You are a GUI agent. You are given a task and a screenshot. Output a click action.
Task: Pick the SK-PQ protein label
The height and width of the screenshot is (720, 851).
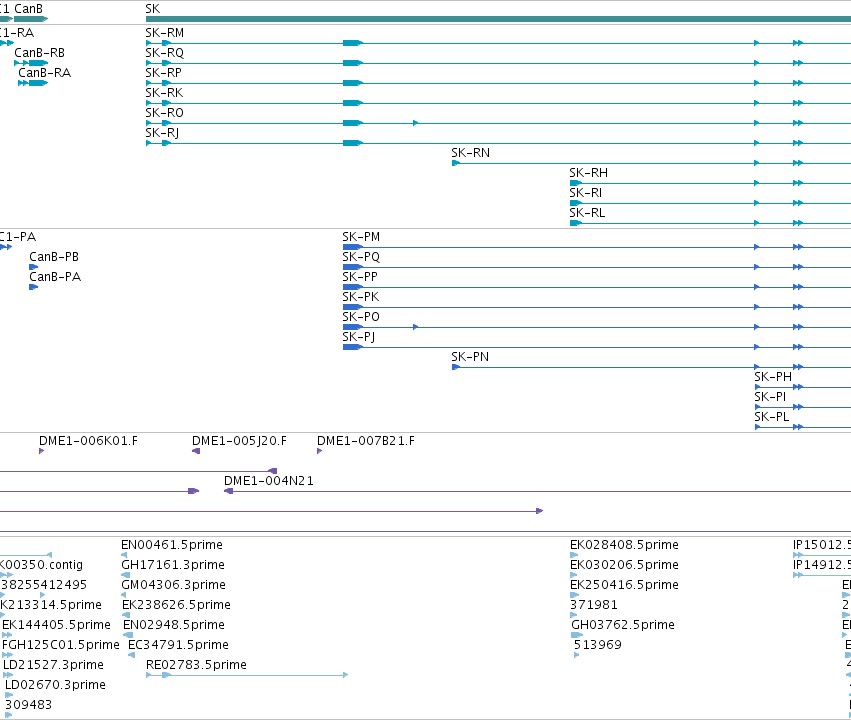361,257
